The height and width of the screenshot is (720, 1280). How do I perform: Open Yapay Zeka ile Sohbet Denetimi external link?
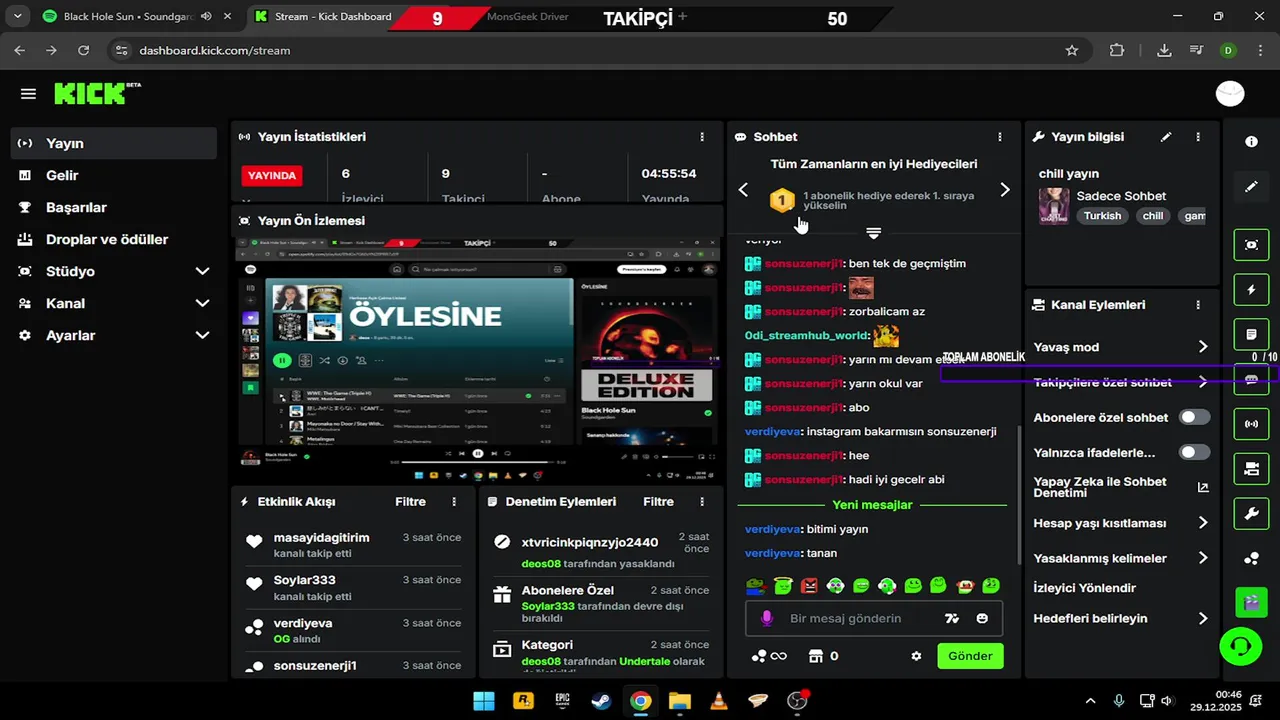coord(1202,488)
